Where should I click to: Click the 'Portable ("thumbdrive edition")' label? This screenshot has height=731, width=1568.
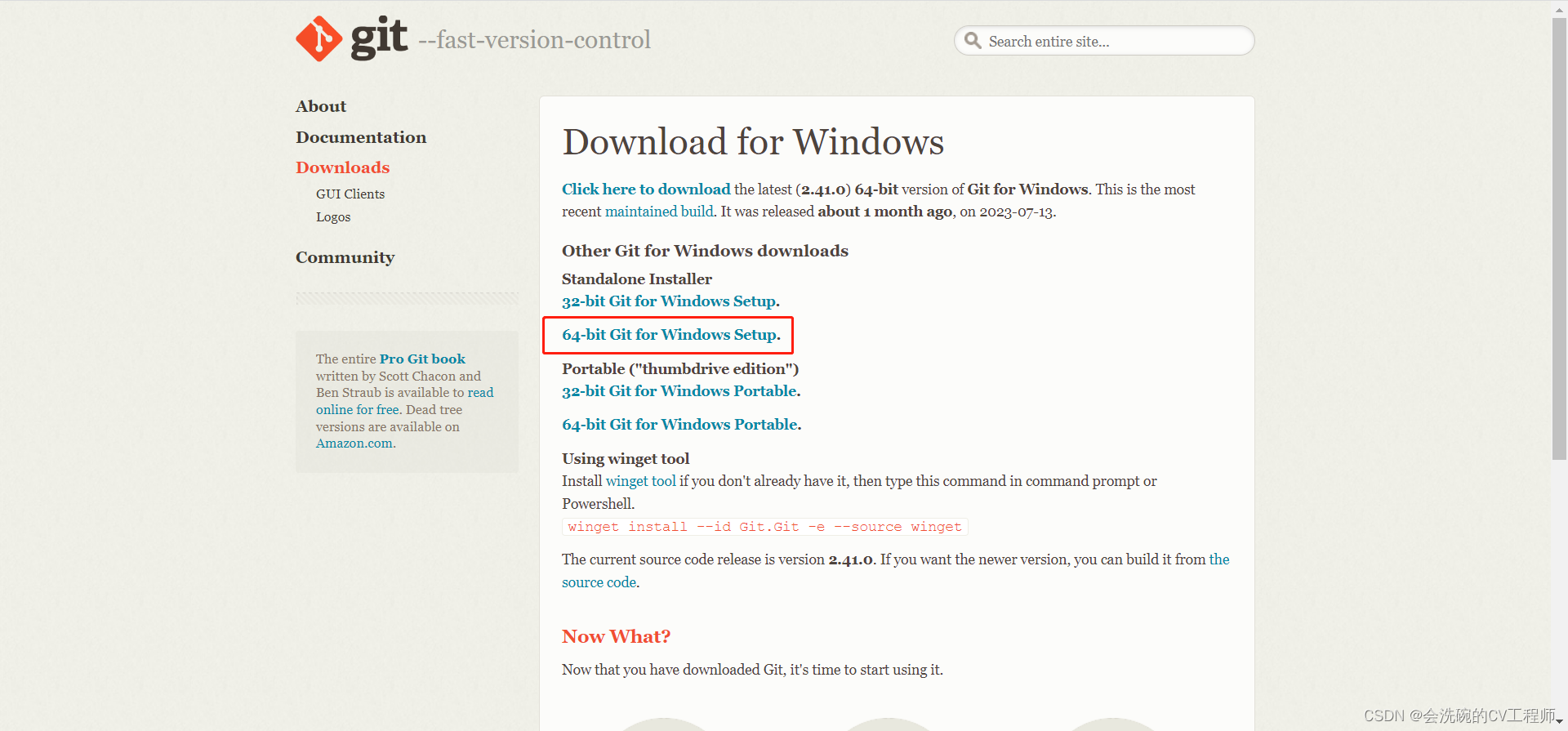point(680,369)
